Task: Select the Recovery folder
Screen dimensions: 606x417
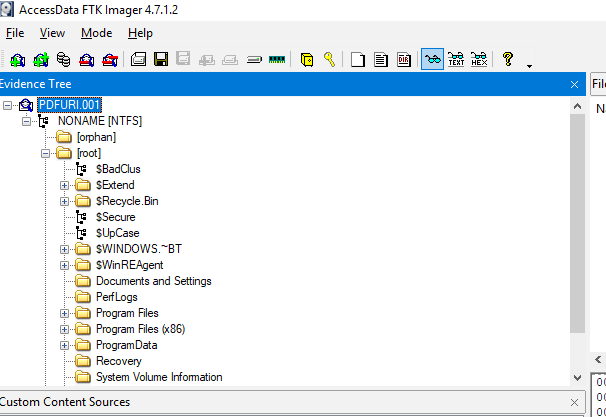Action: point(119,361)
